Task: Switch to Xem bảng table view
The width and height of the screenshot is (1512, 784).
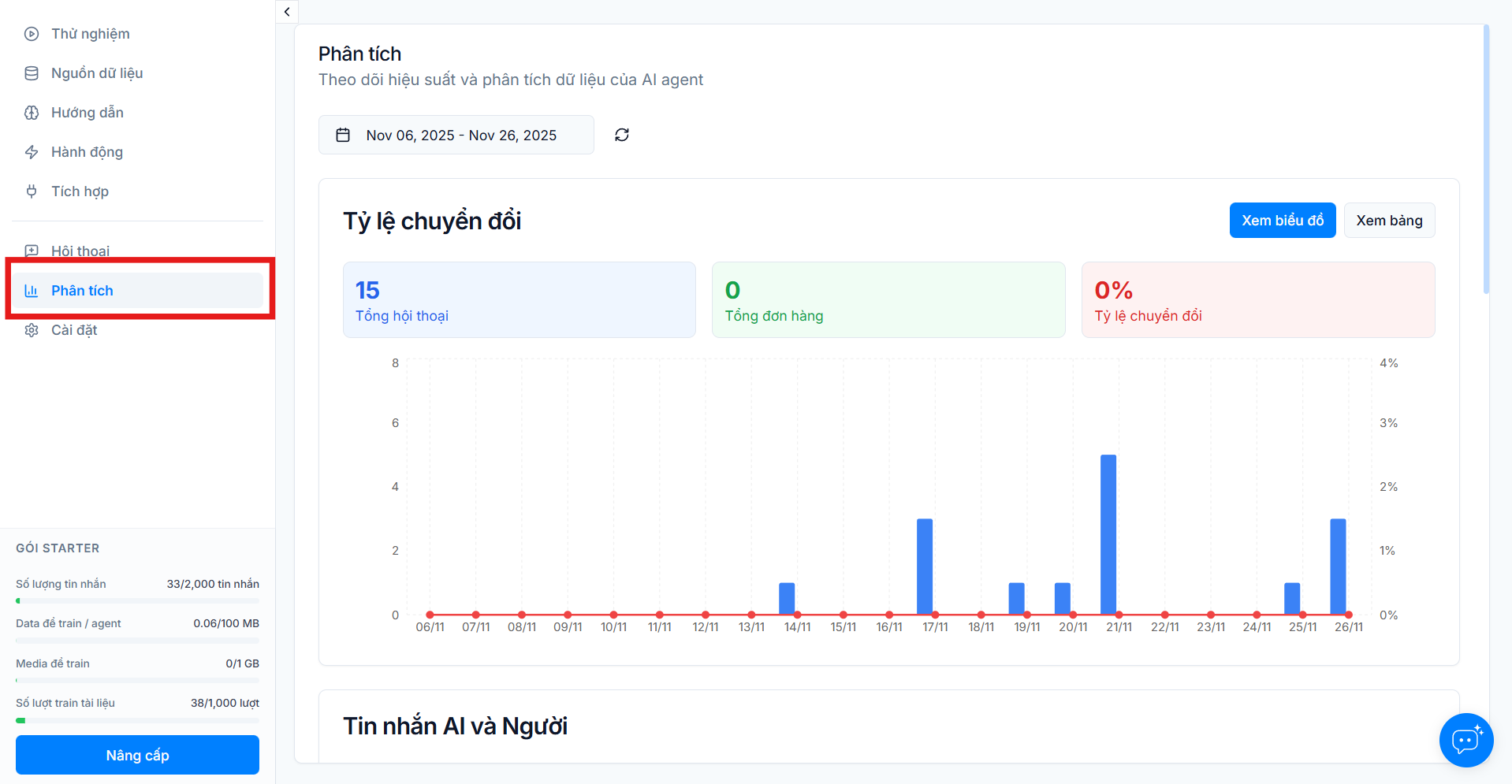Action: point(1389,221)
